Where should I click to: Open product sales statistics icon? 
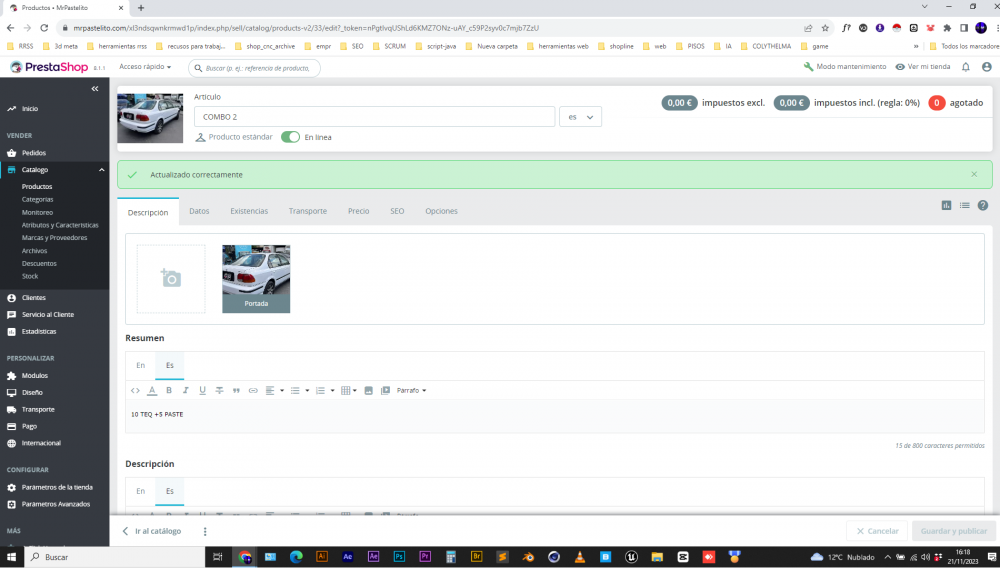tap(946, 205)
